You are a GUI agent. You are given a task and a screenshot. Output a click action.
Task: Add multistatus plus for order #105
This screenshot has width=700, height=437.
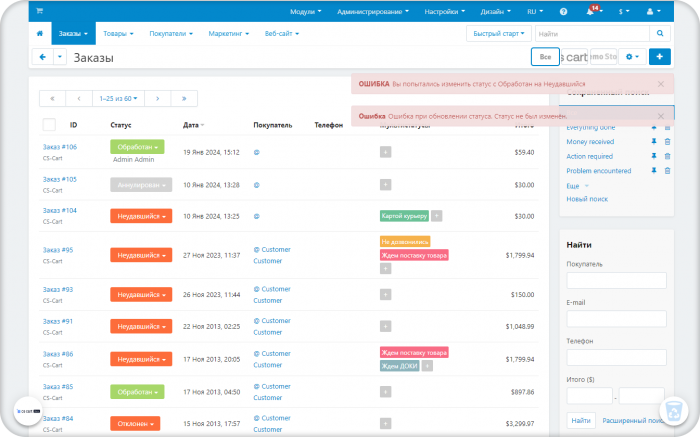(386, 185)
